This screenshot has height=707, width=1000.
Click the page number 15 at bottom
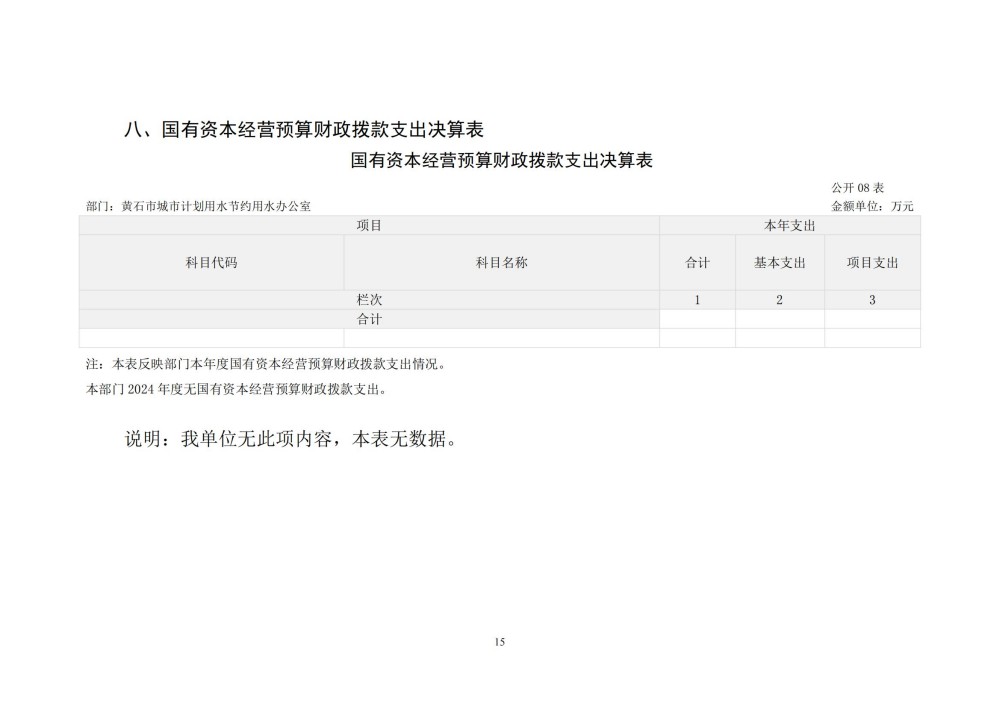tap(500, 642)
